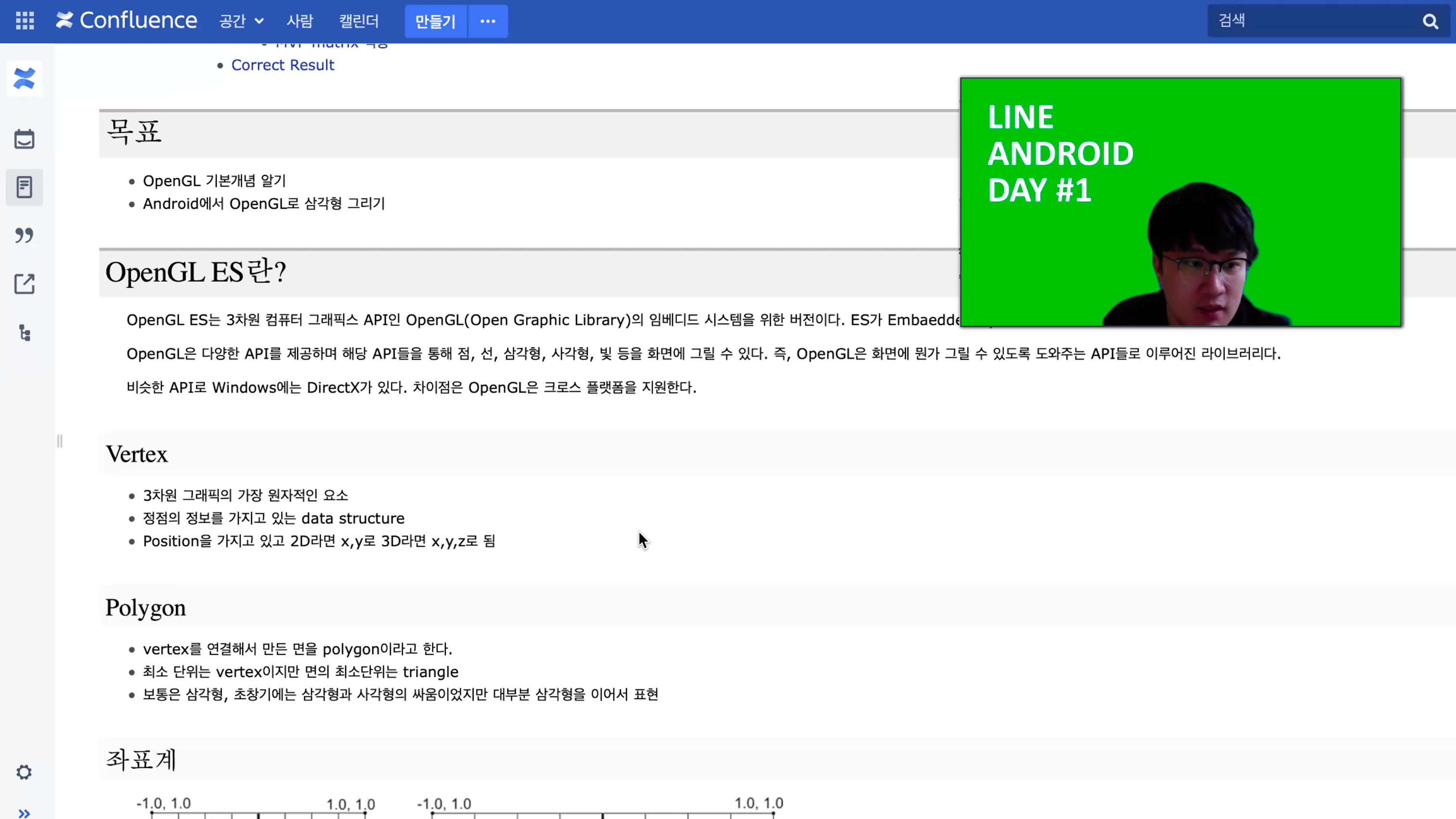Click the Polygon heading

146,608
